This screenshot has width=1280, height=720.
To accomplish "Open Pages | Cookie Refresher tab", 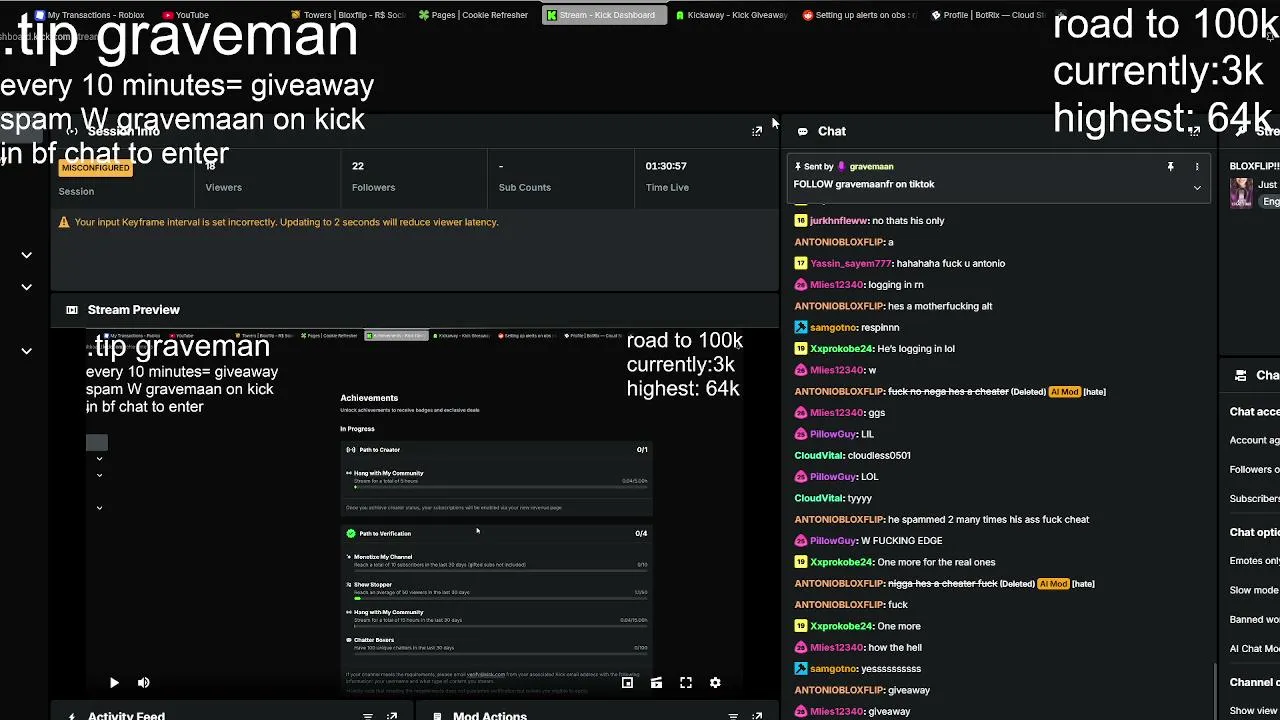I will tap(474, 15).
